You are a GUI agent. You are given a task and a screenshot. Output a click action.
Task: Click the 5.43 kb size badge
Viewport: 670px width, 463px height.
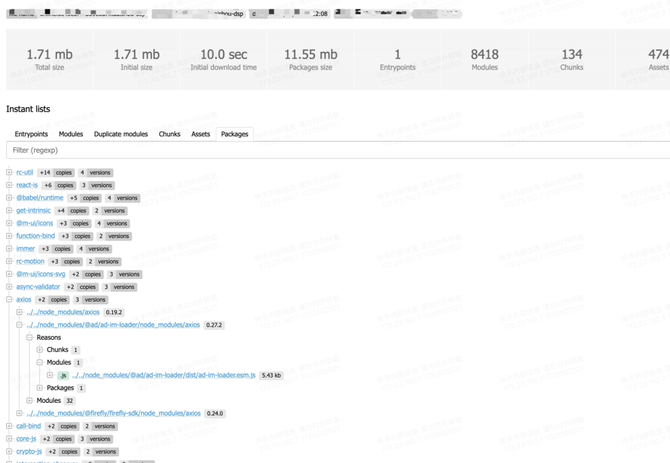click(x=271, y=375)
